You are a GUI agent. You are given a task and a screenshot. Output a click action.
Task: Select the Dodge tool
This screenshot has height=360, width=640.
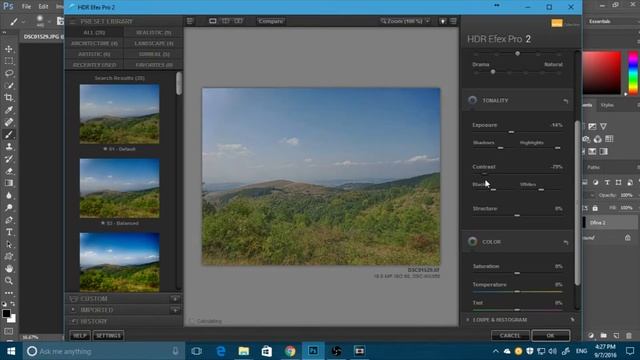[9, 208]
